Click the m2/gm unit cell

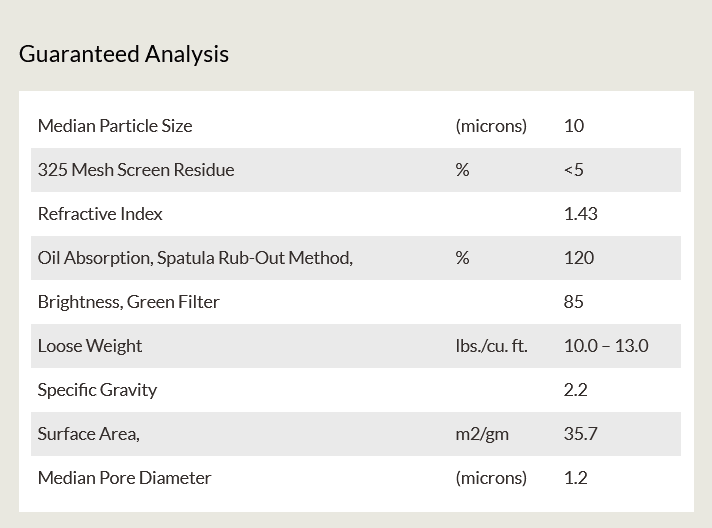[x=482, y=434]
